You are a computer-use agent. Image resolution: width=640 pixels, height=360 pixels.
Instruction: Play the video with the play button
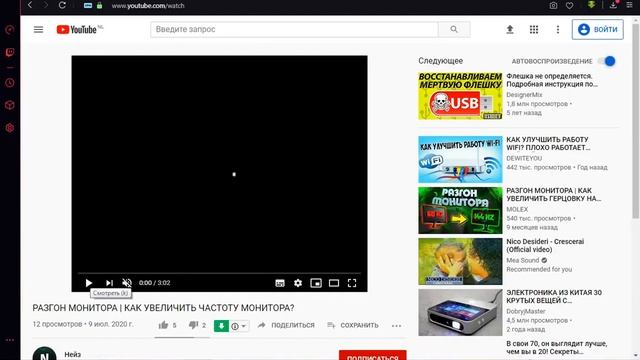point(89,283)
